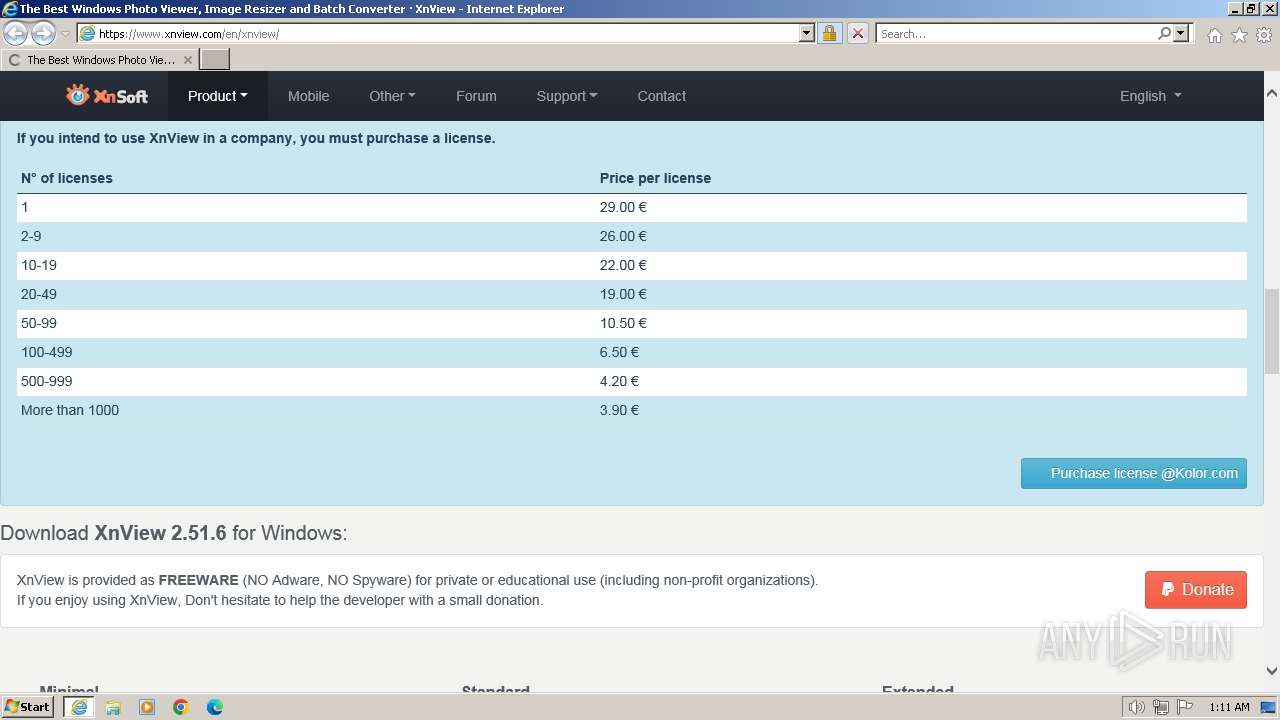Click the Donate button
Screen dimensions: 1280x720
click(x=1196, y=589)
